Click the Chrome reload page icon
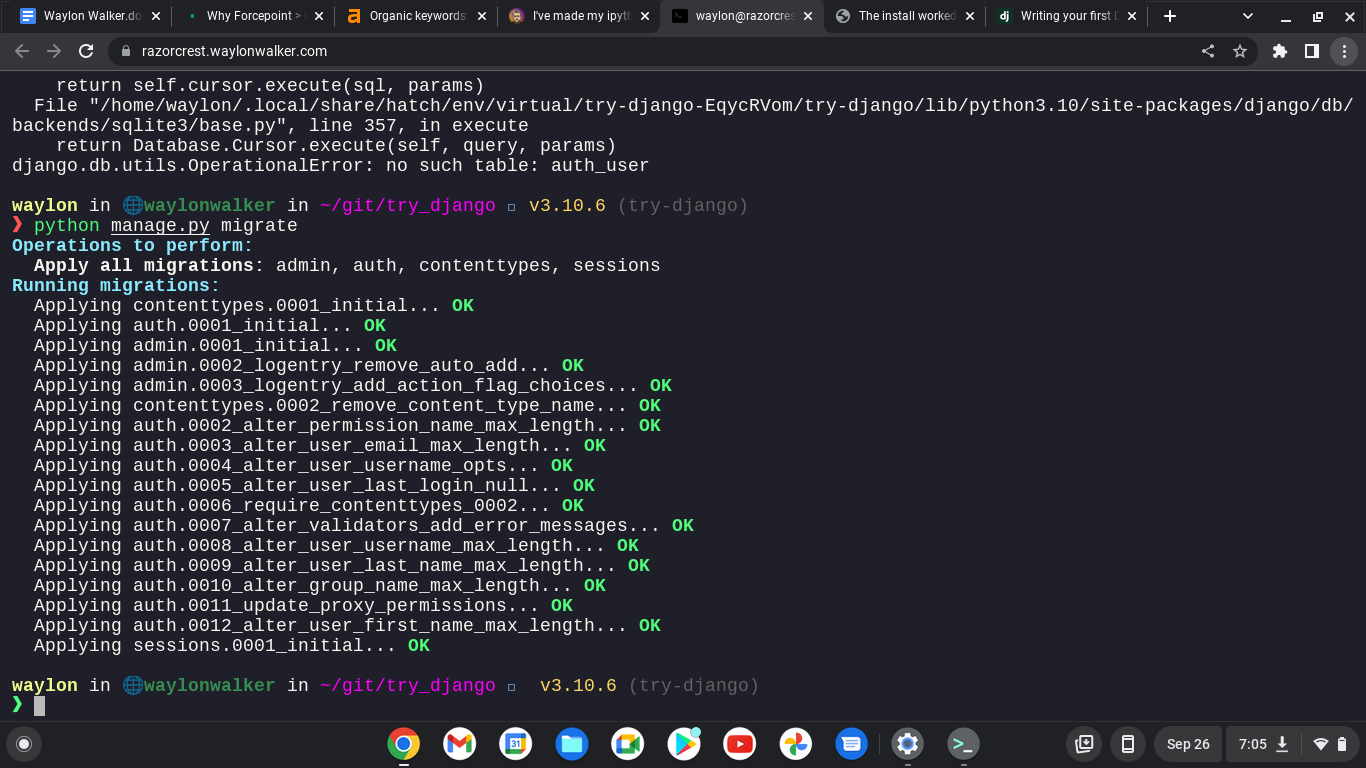This screenshot has width=1366, height=768. [86, 51]
